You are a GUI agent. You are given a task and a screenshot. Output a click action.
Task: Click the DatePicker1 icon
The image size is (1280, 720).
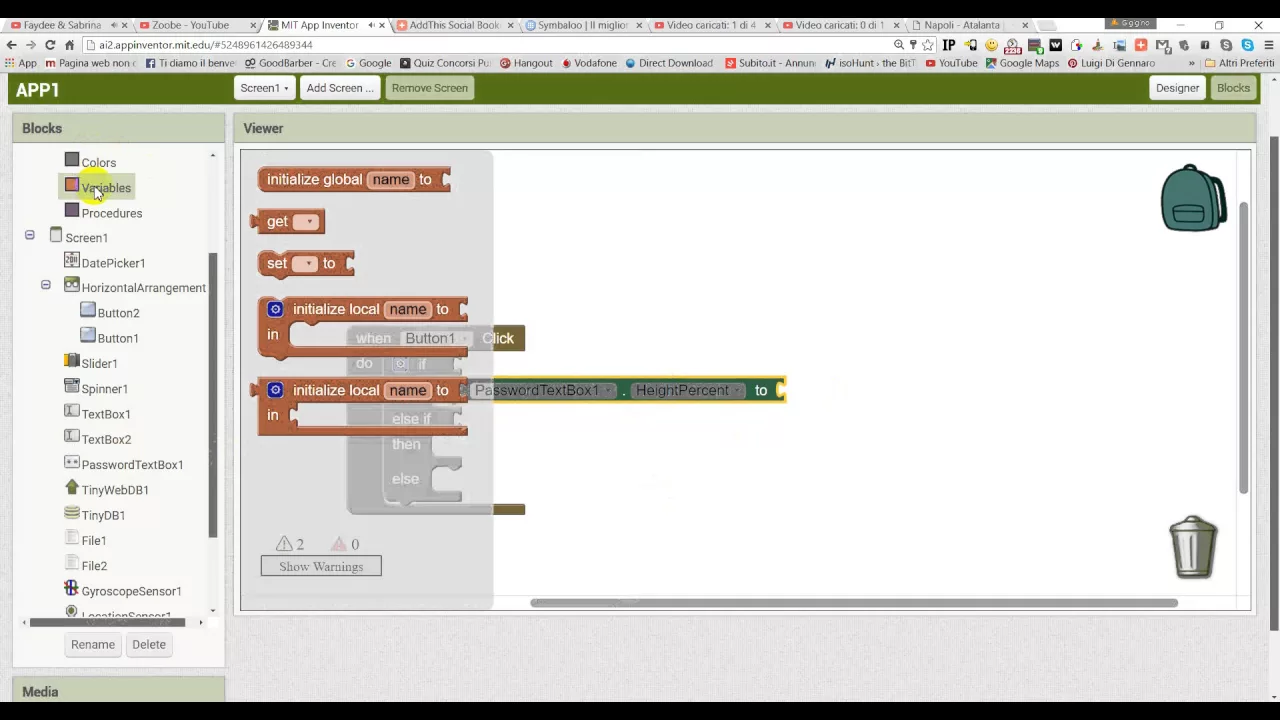(x=72, y=260)
